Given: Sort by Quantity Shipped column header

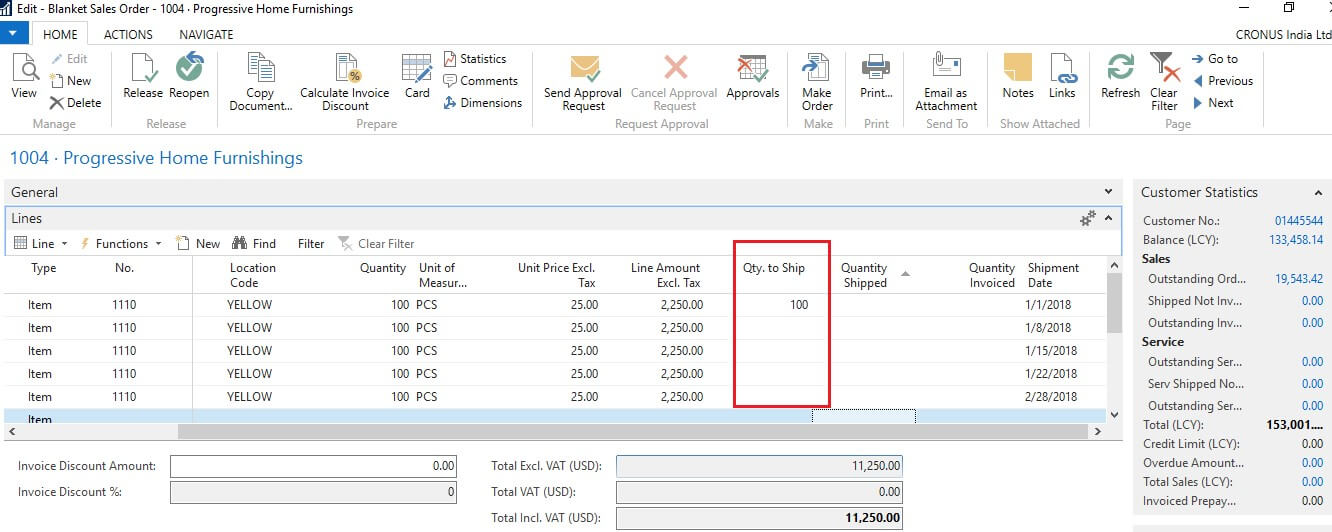Looking at the screenshot, I should (864, 275).
